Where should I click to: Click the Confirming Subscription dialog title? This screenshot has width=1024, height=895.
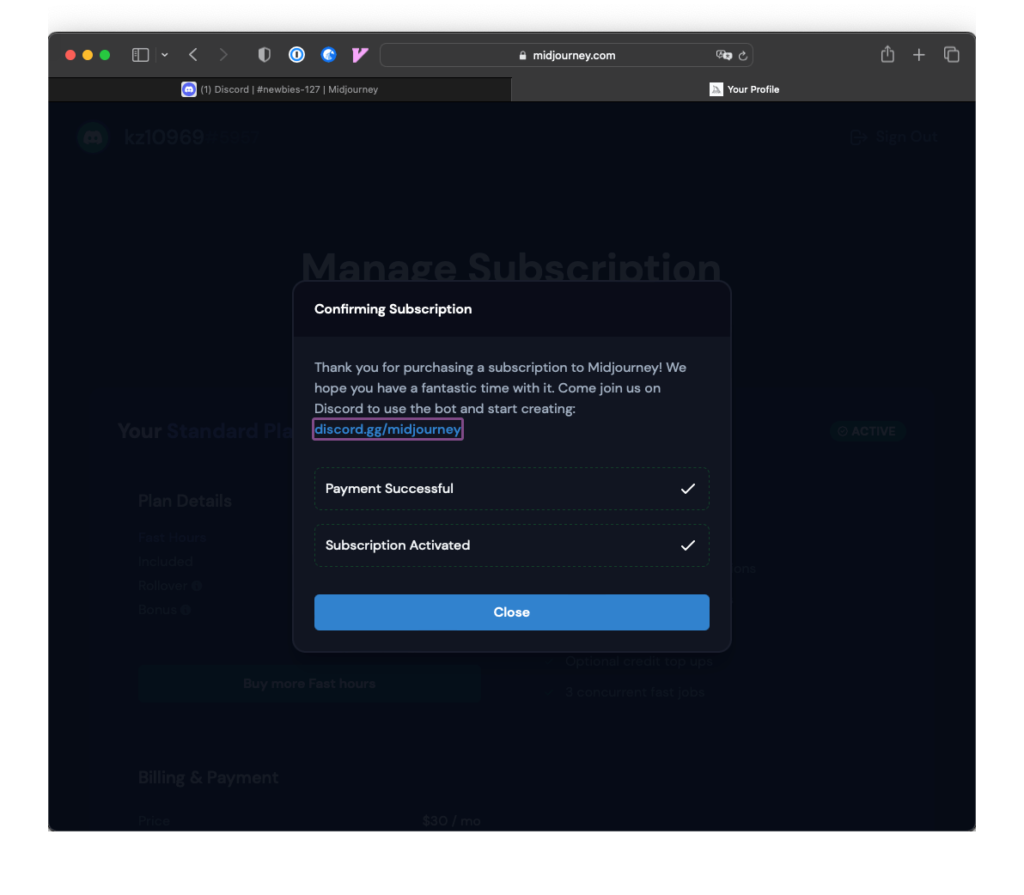[x=392, y=309]
